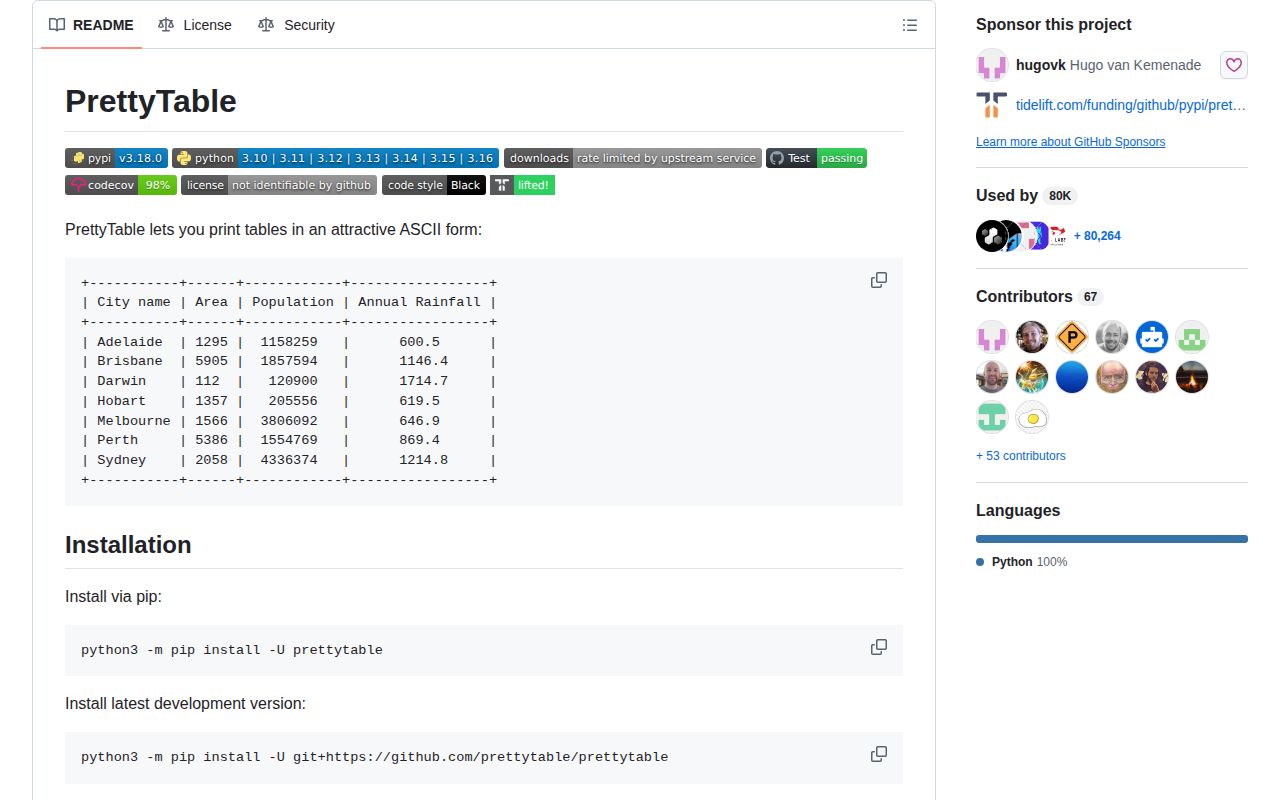This screenshot has height=800, width=1280.
Task: Open hugovk sponsor avatar
Action: 992,65
